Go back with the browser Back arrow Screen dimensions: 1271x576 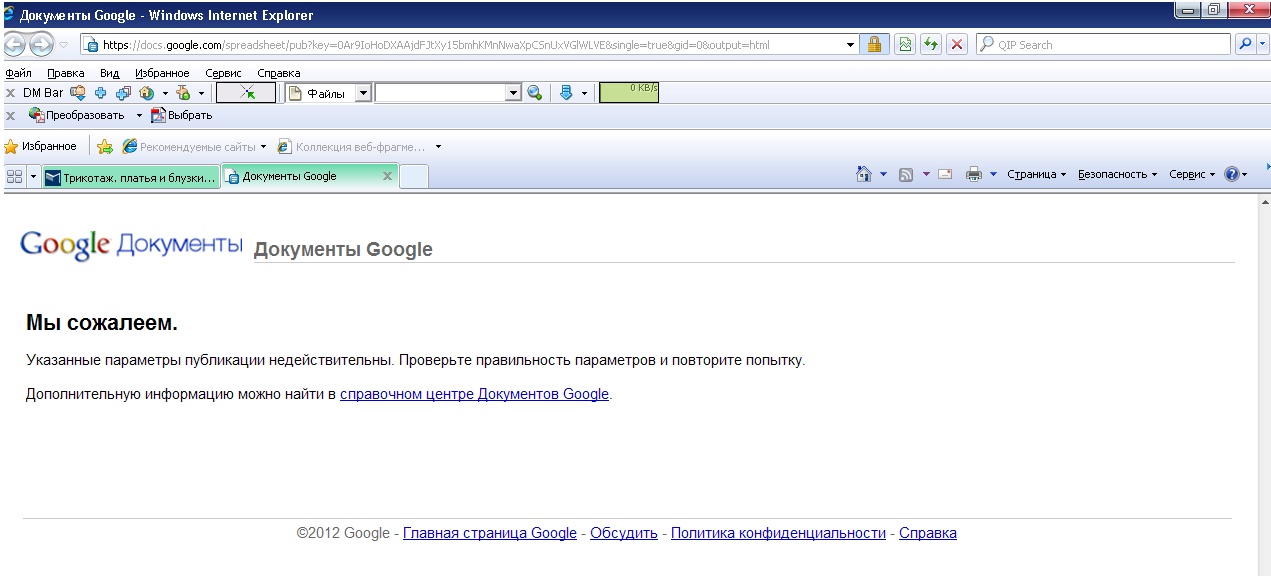coord(15,44)
